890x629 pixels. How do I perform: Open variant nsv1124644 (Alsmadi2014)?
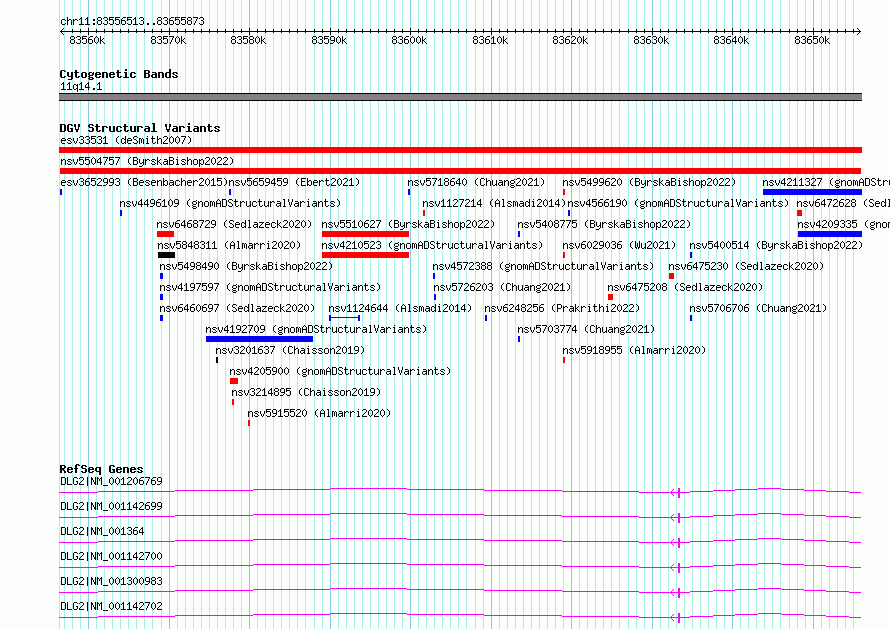(x=400, y=308)
